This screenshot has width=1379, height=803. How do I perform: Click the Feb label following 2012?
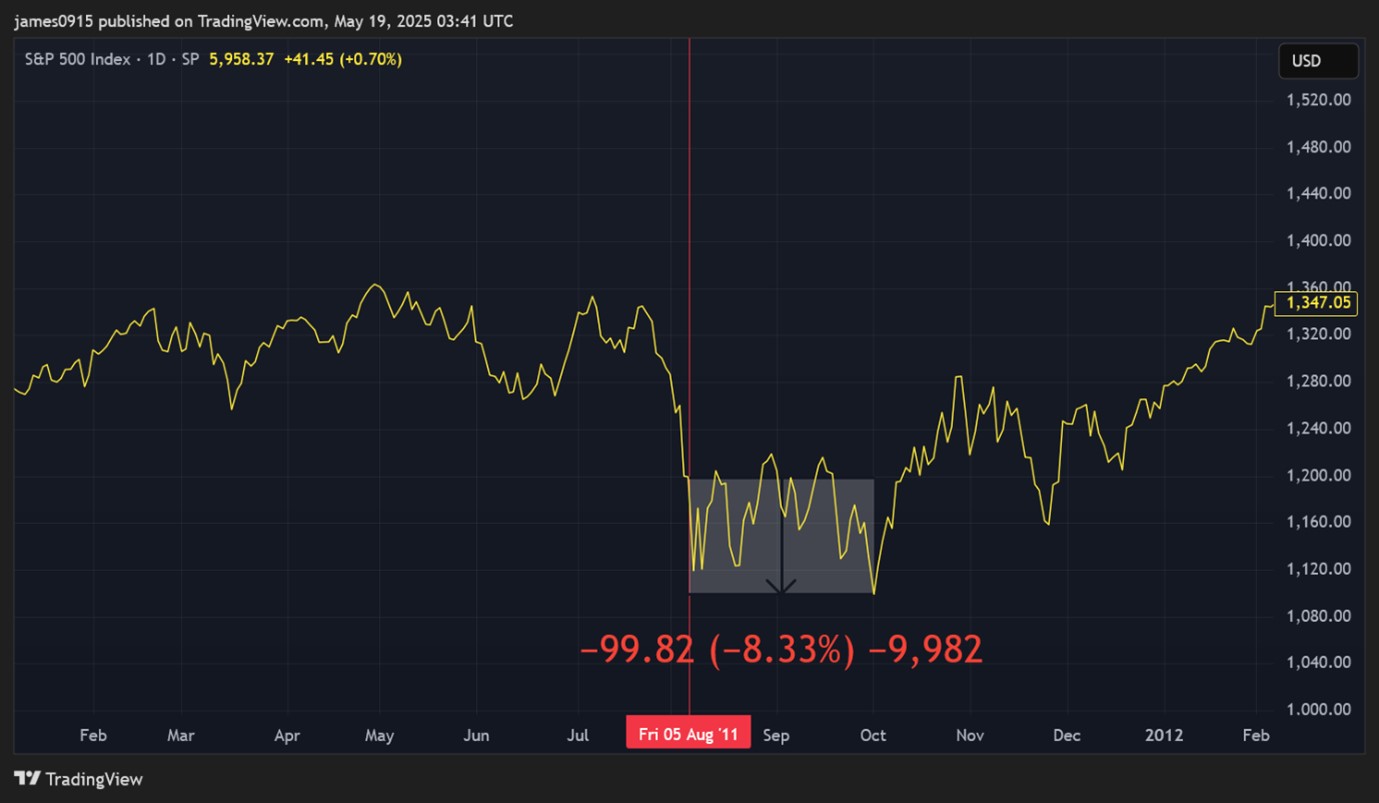coord(1256,735)
